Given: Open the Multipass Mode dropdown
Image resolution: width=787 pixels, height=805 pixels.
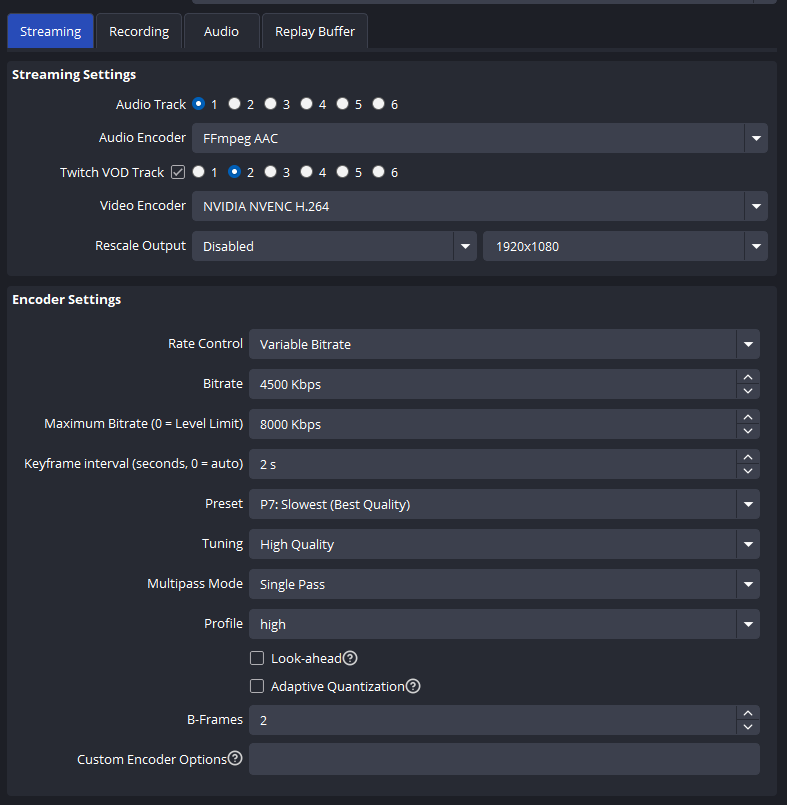Looking at the screenshot, I should pyautogui.click(x=504, y=584).
